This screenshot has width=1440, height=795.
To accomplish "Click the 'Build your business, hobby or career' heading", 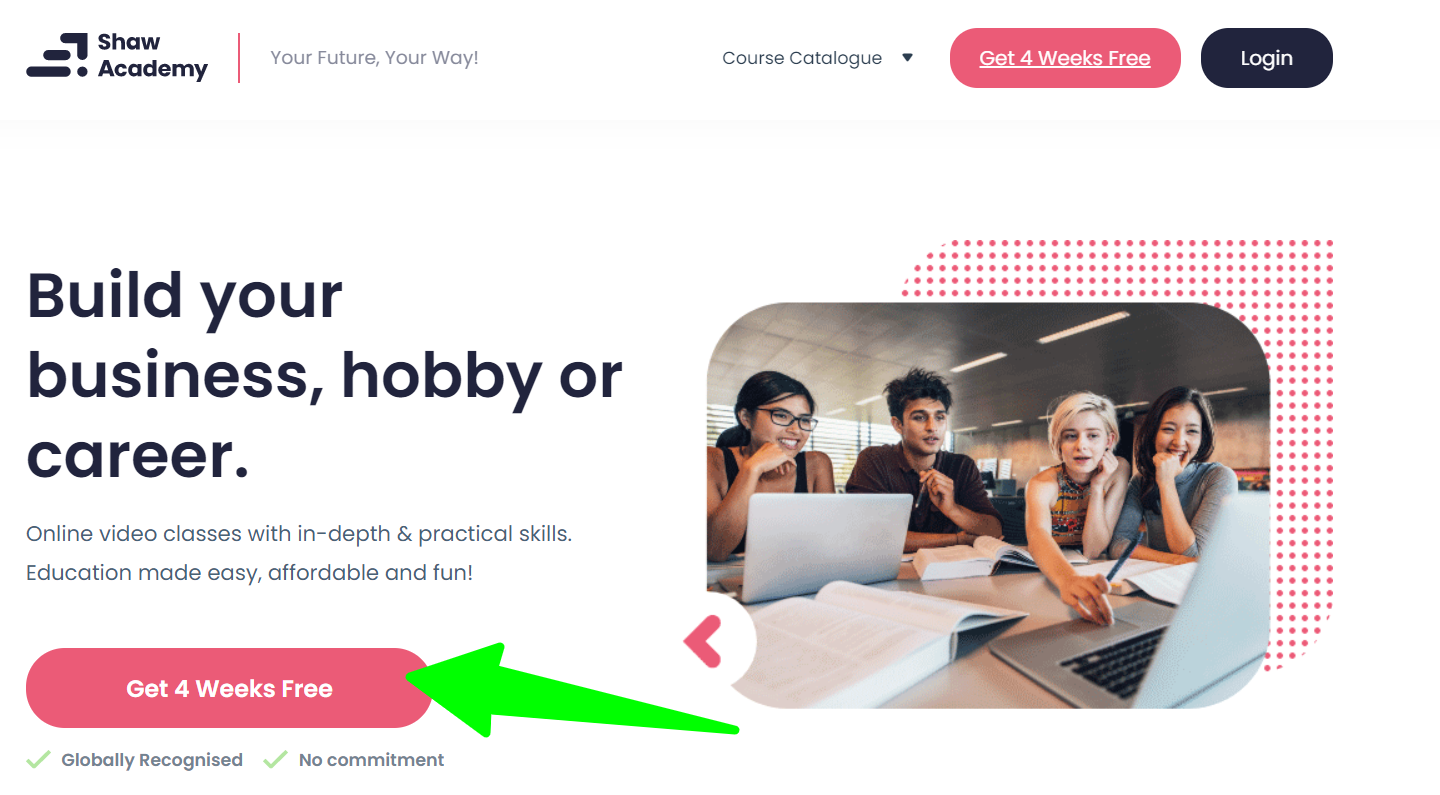I will (x=325, y=375).
